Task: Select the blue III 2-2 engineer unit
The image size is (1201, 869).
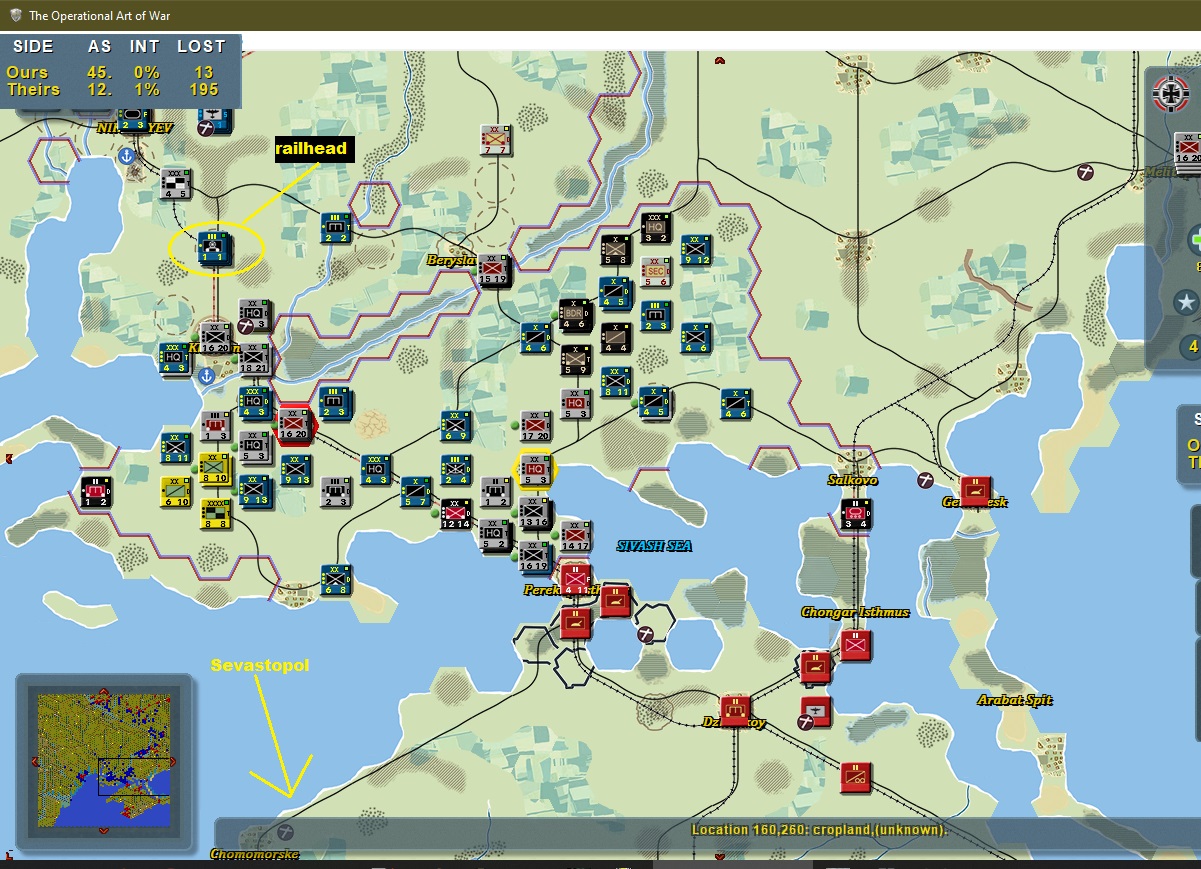Action: click(336, 227)
